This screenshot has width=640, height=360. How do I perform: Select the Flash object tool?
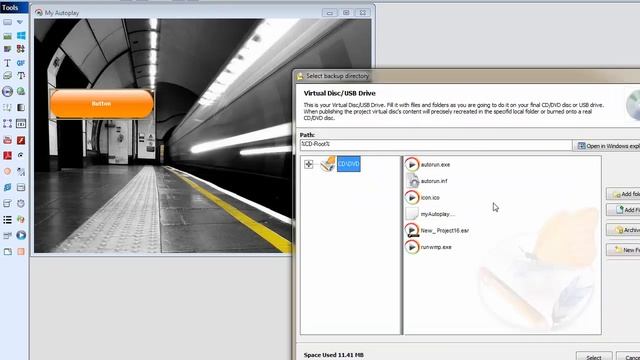[x=21, y=140]
